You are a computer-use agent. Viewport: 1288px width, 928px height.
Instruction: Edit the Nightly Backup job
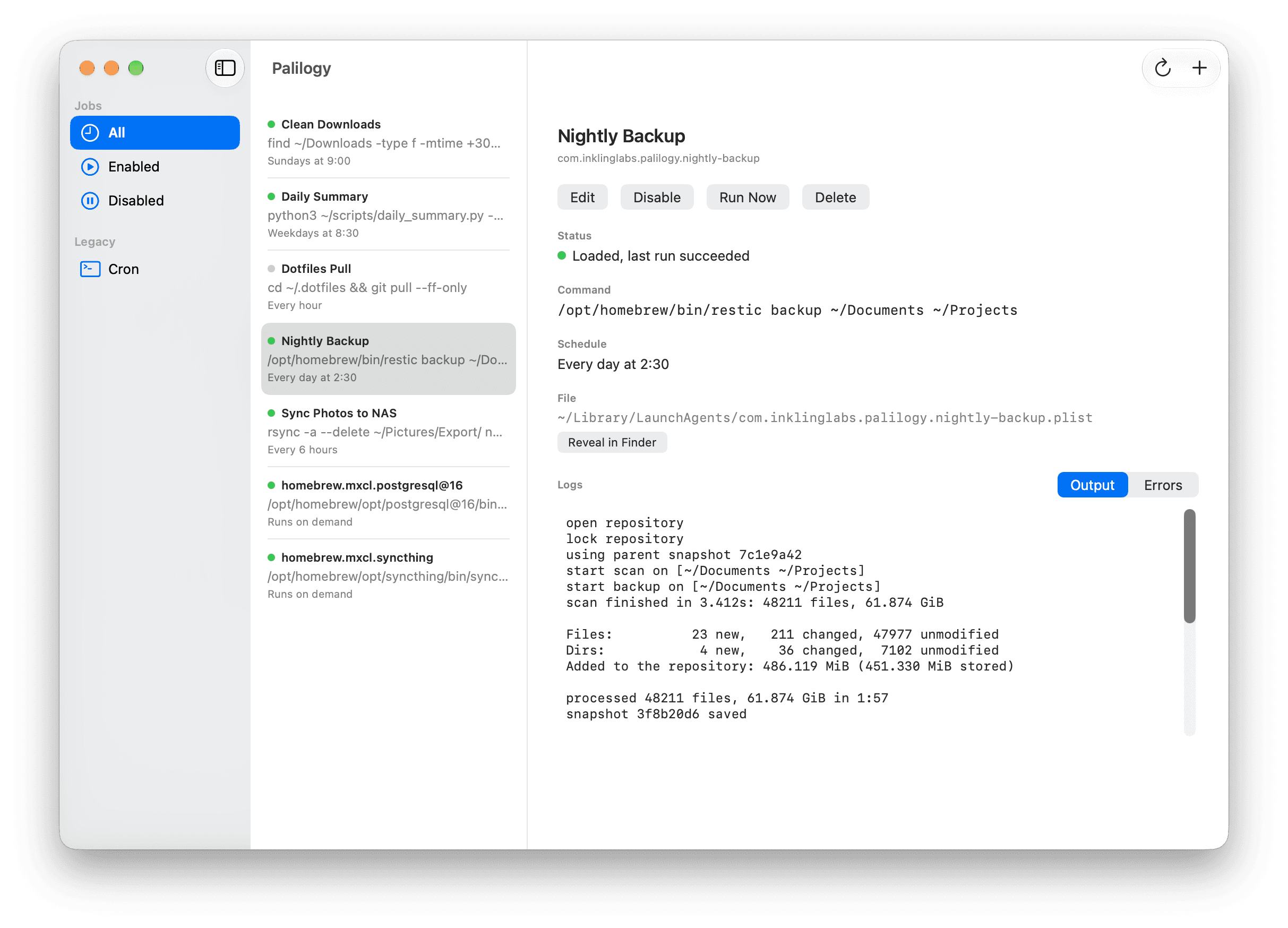[582, 197]
